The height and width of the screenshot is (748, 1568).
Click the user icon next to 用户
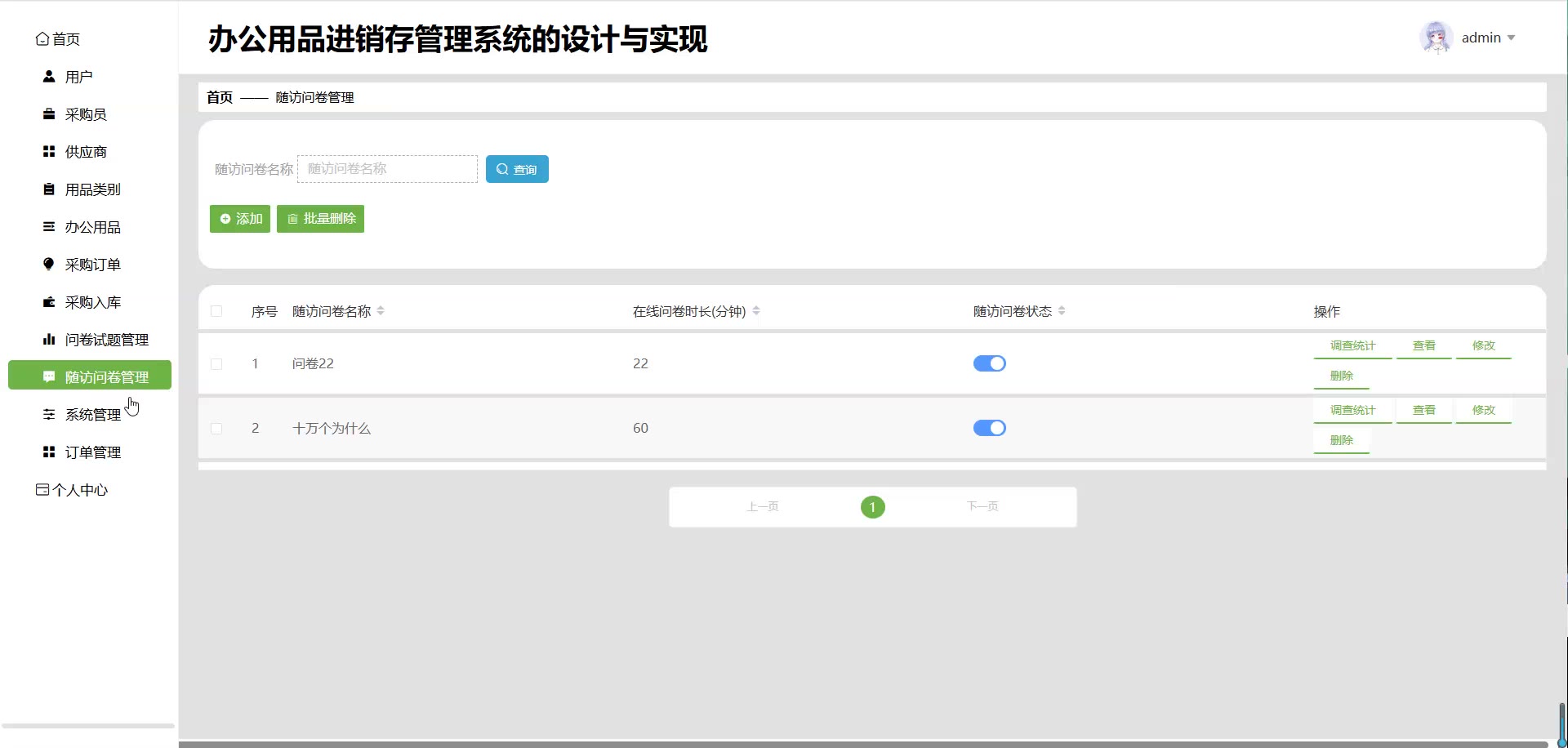[49, 77]
